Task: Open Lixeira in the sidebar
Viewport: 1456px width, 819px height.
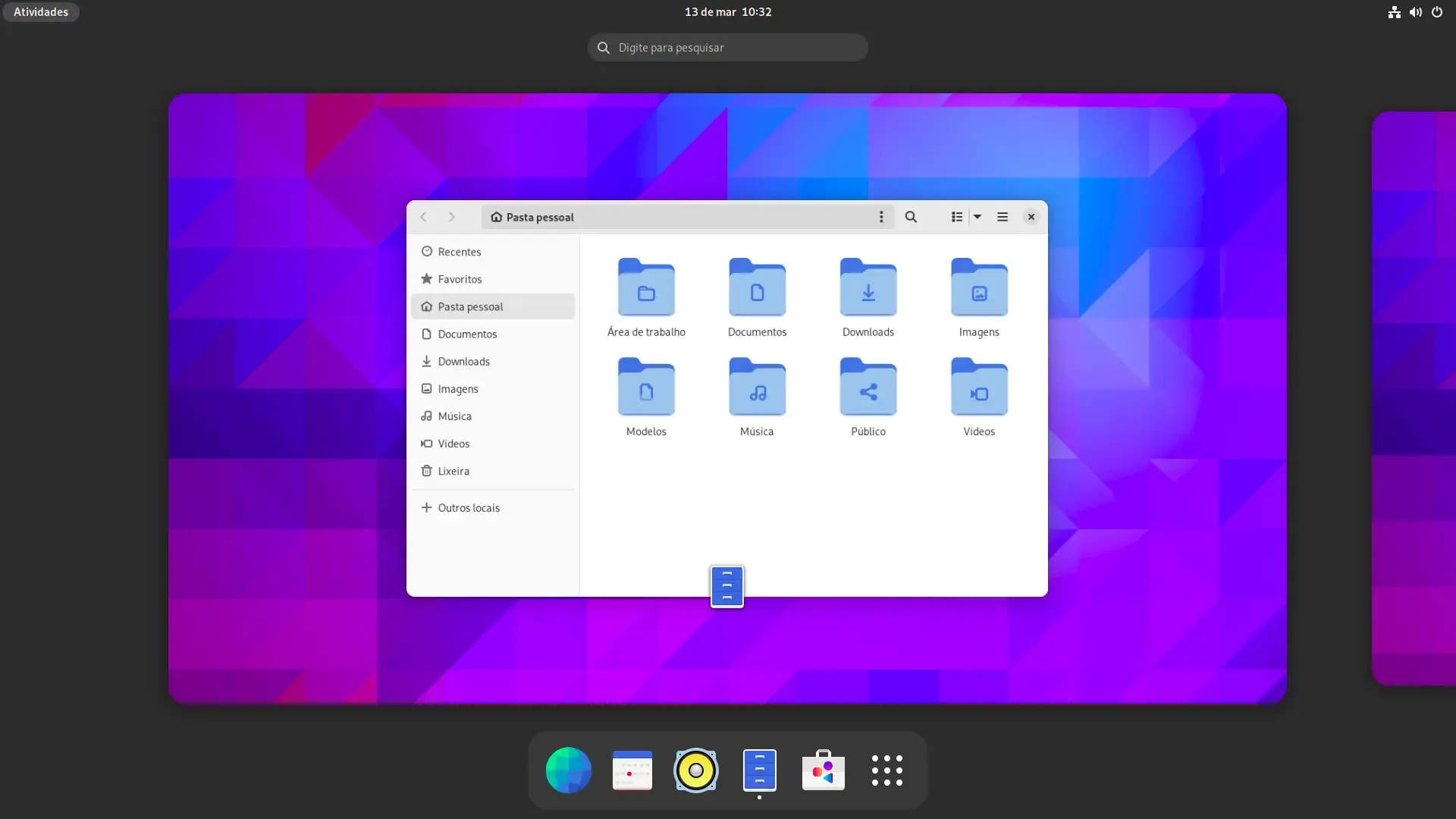Action: (493, 470)
